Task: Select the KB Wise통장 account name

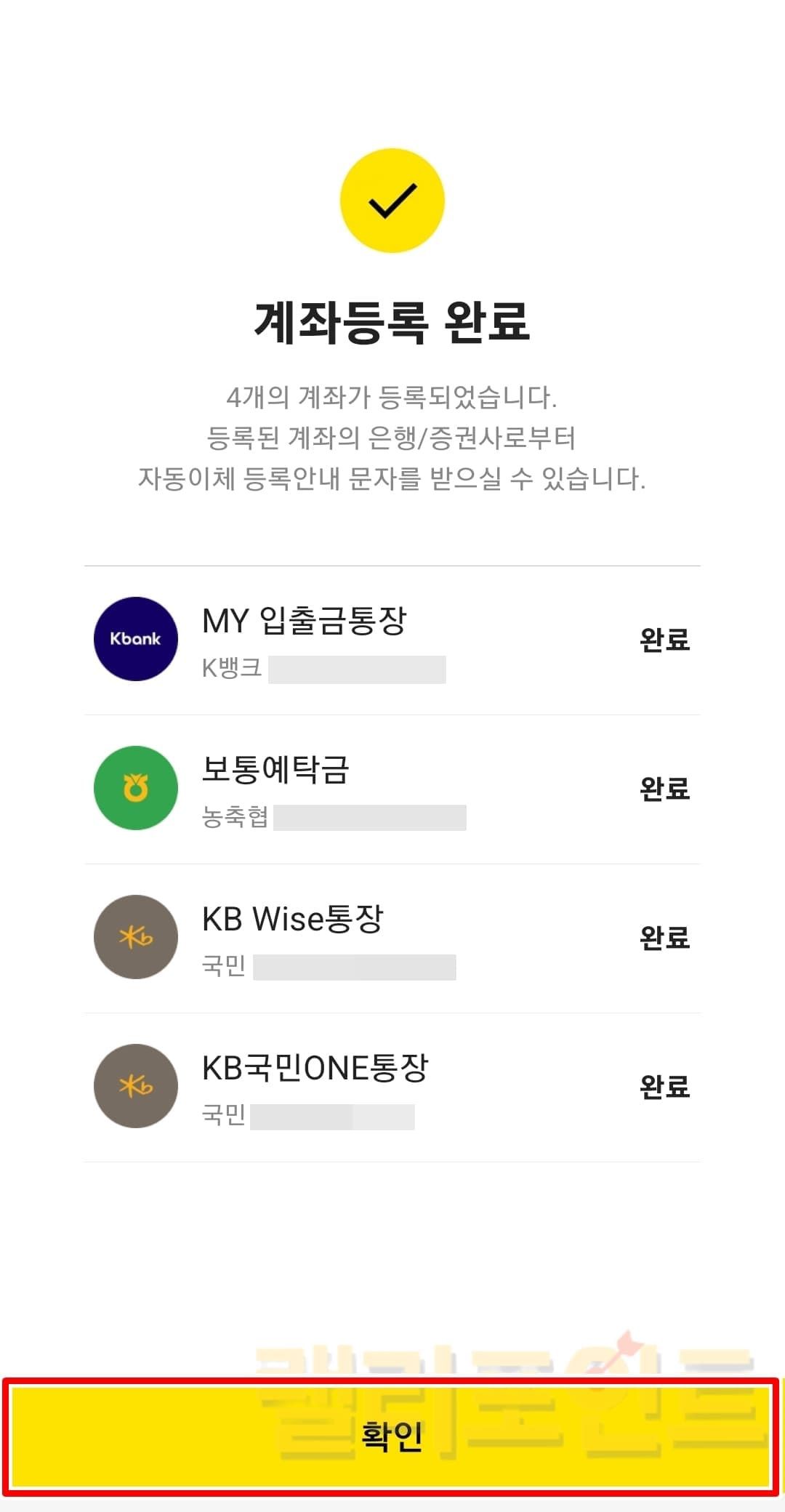Action: (292, 919)
